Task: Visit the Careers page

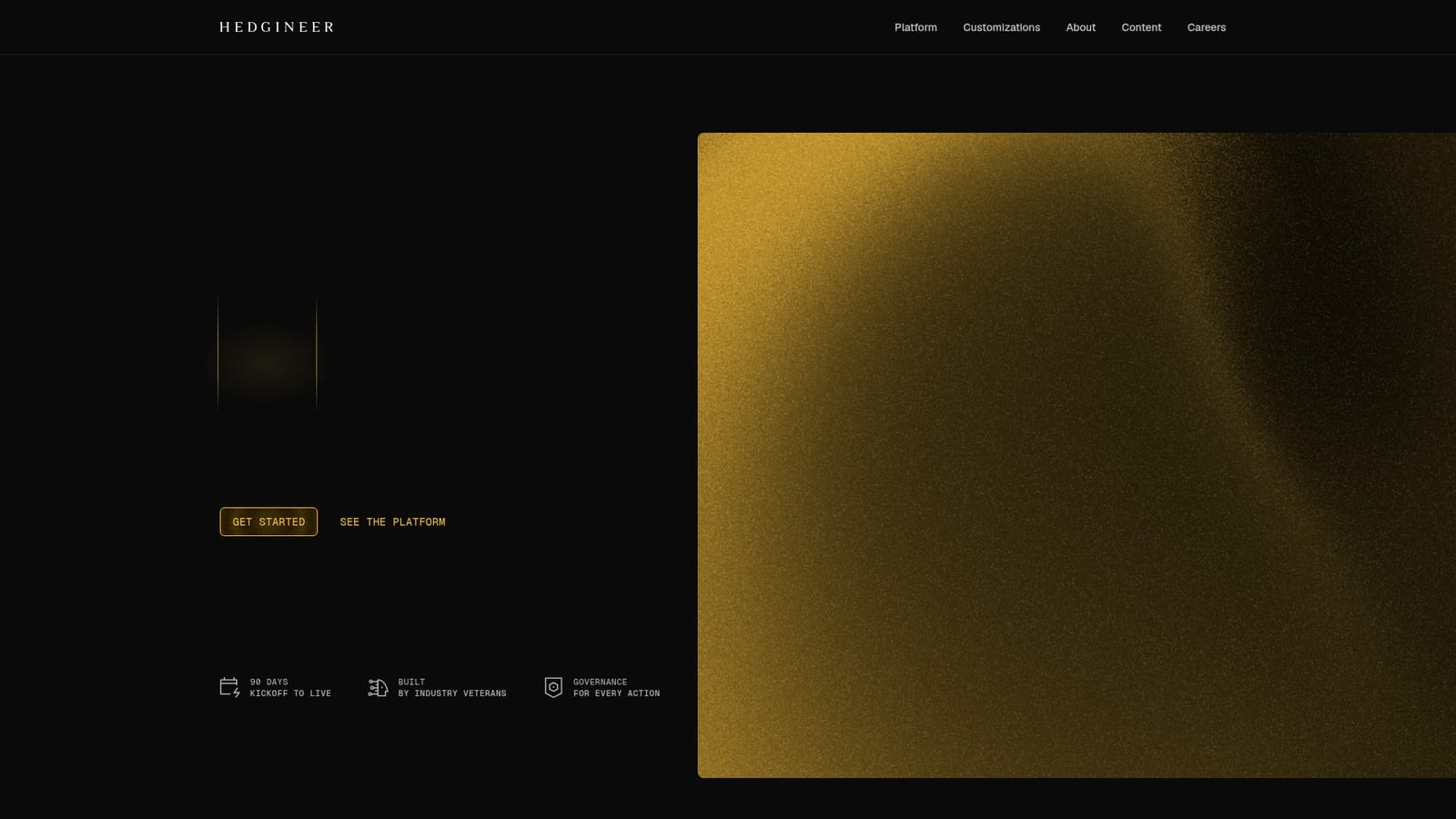Action: (1207, 27)
